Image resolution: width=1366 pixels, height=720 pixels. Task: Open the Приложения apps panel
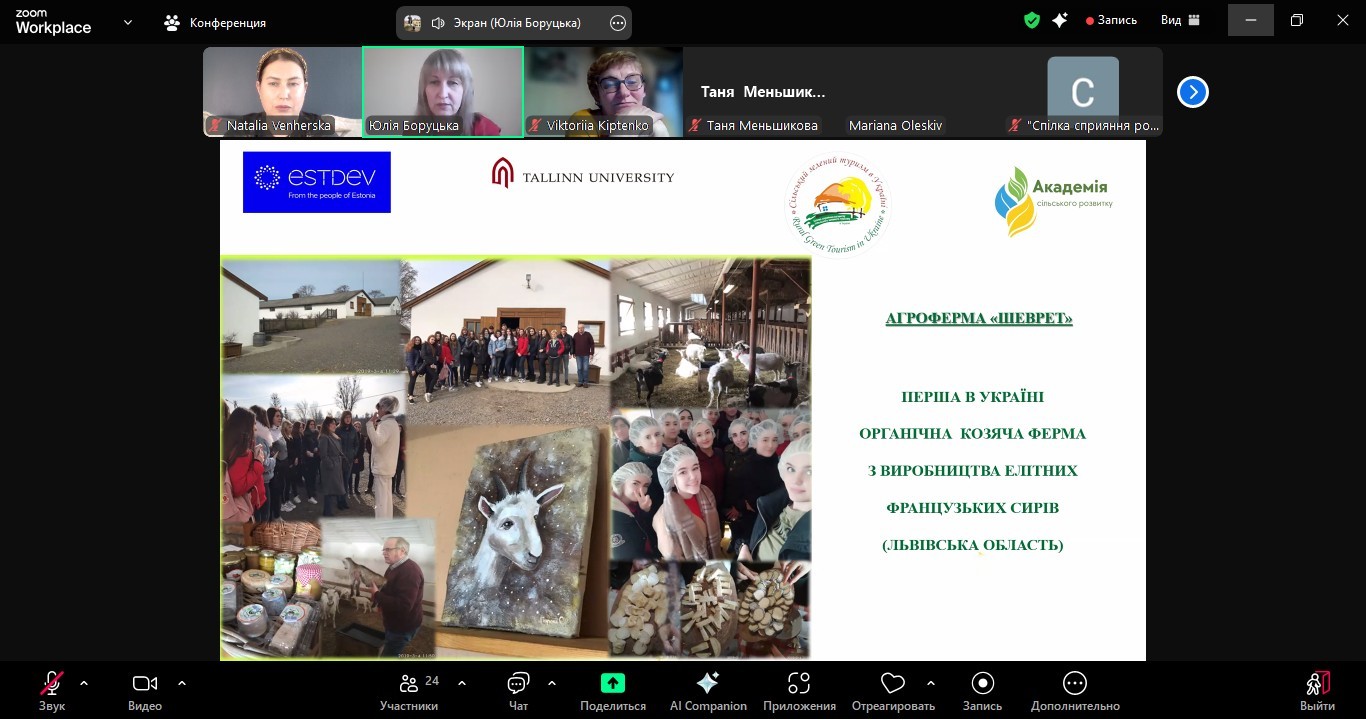(x=798, y=690)
